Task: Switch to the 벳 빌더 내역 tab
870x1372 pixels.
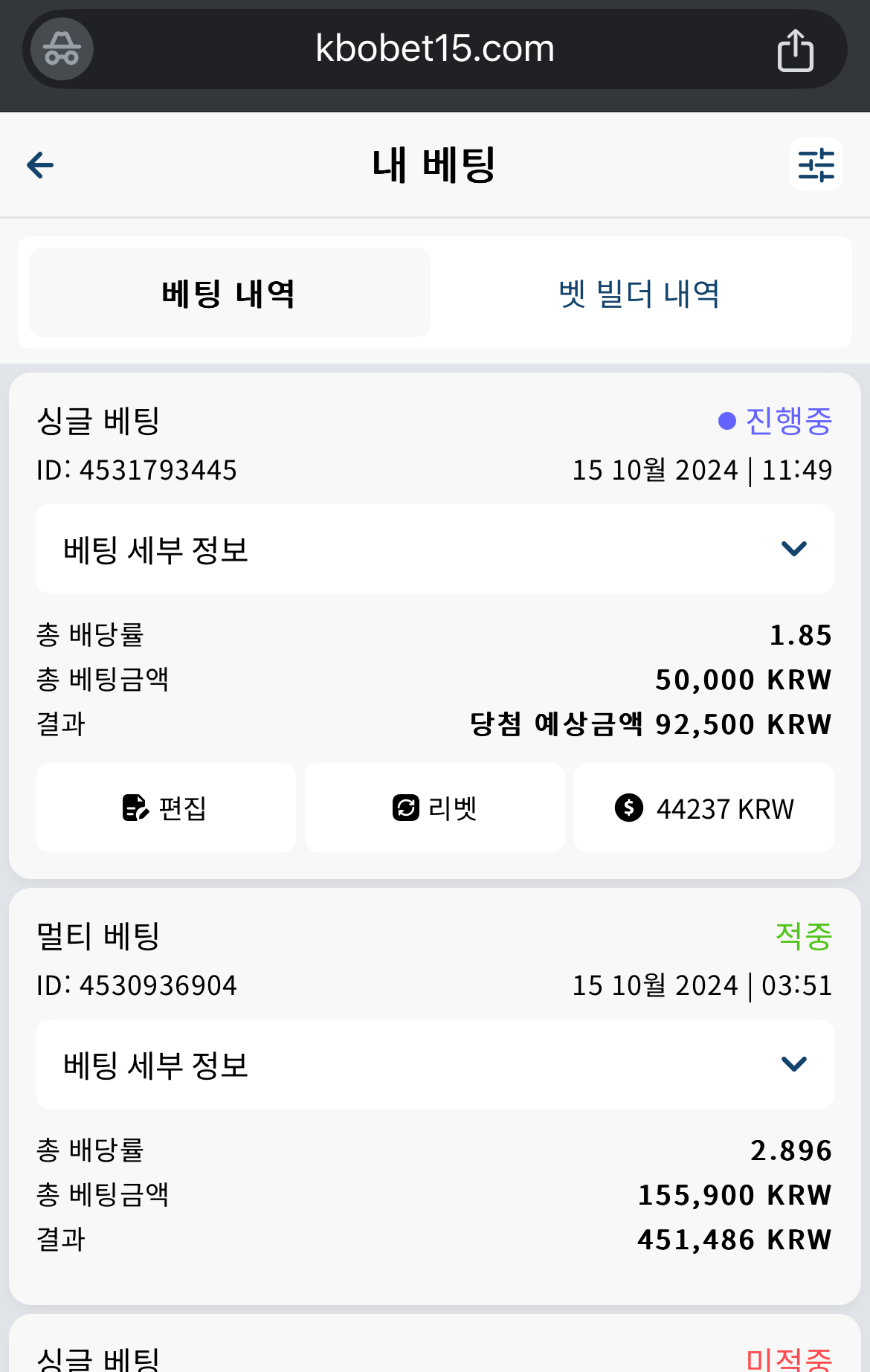Action: pos(639,292)
